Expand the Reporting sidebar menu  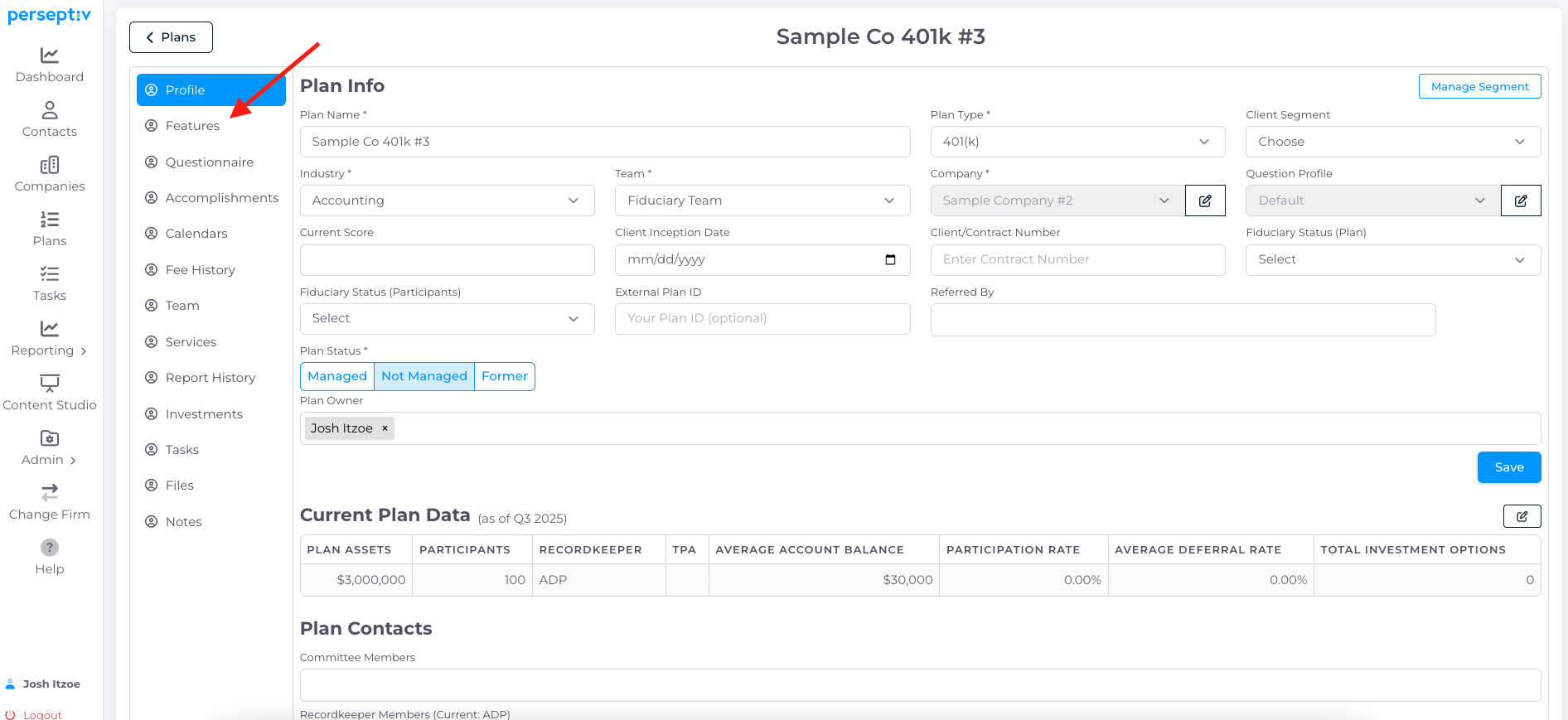coord(50,339)
